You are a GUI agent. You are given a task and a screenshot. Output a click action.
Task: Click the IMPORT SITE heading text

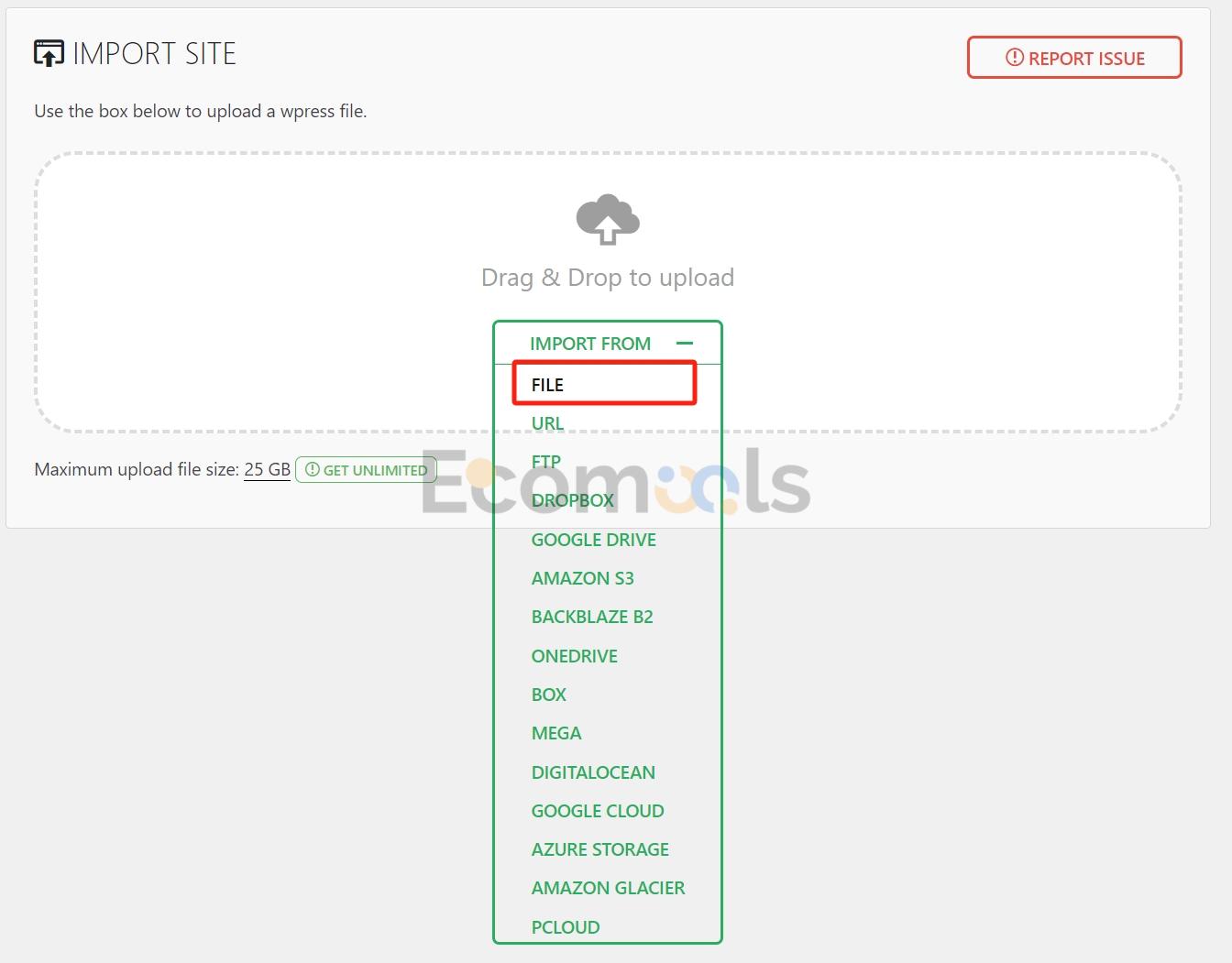tap(154, 54)
